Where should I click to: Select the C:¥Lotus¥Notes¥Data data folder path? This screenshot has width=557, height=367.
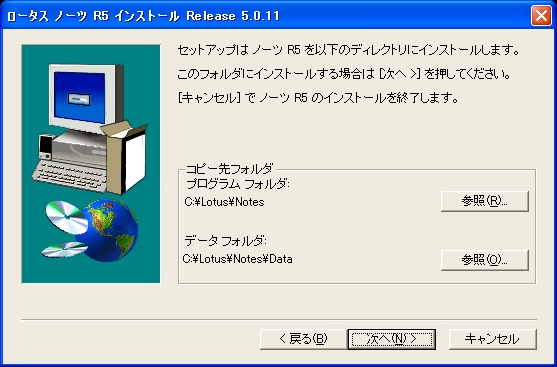[x=238, y=259]
